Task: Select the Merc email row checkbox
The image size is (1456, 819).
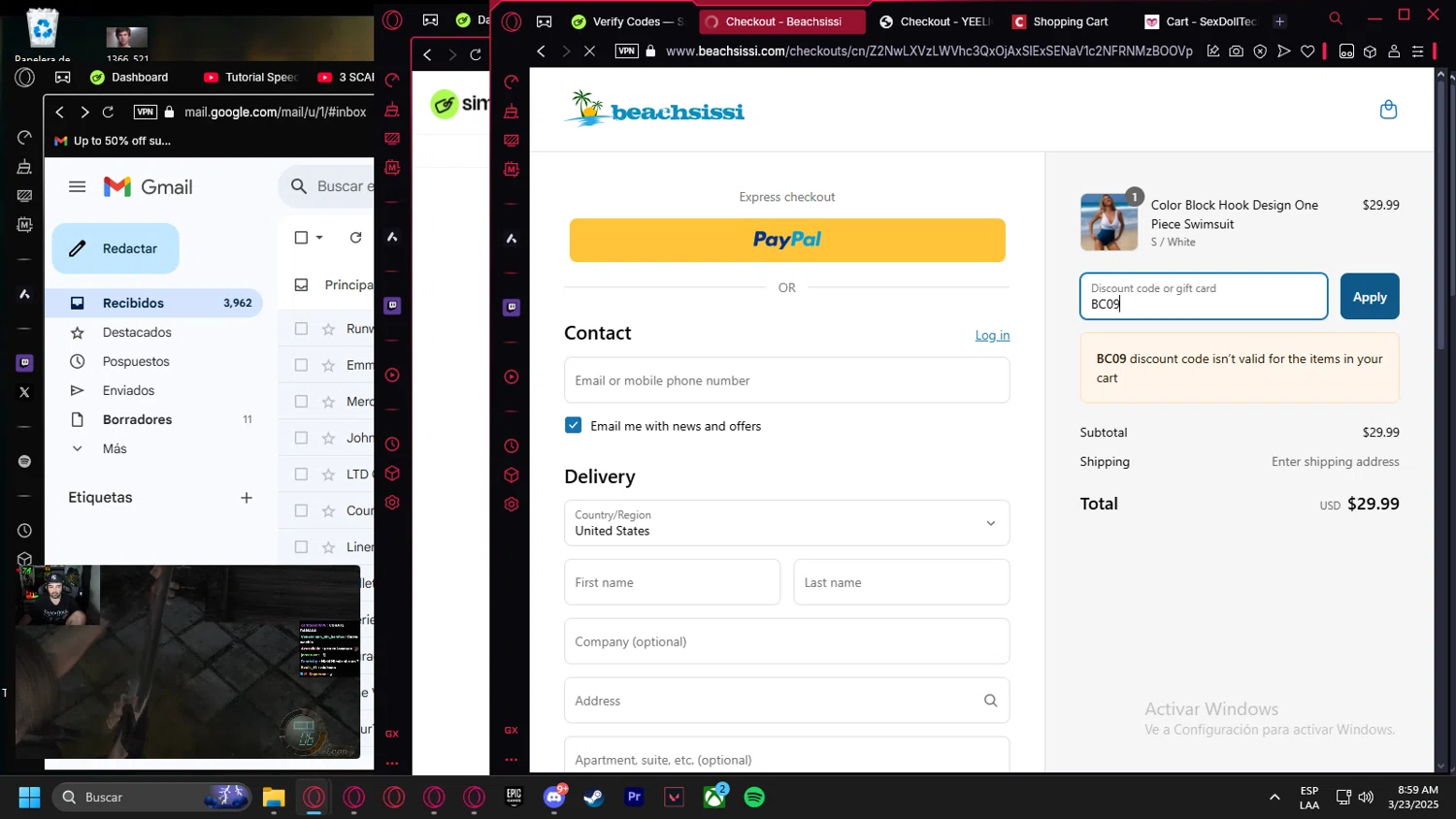Action: [x=301, y=402]
